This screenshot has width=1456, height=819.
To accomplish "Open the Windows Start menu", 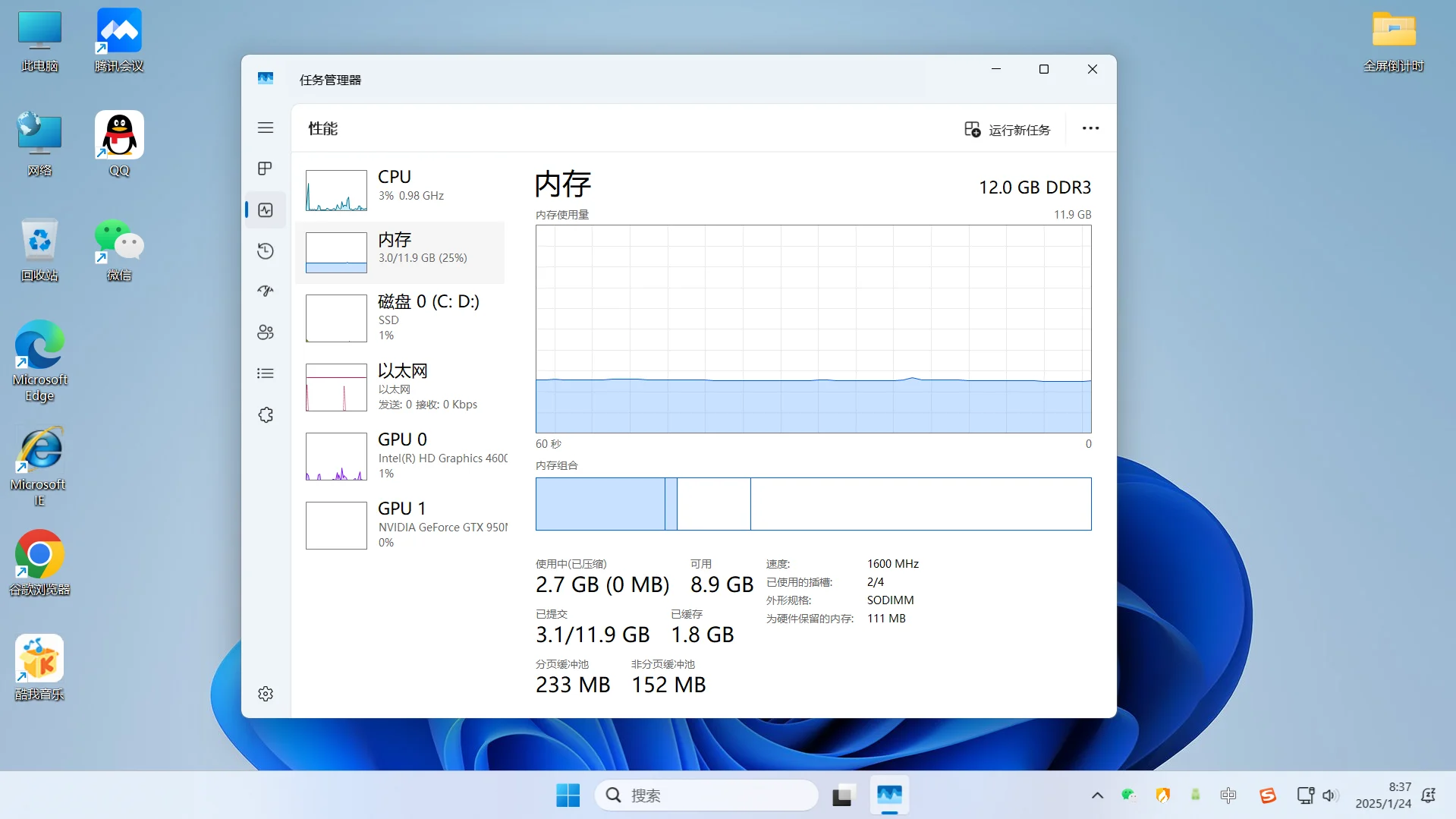I will 568,795.
